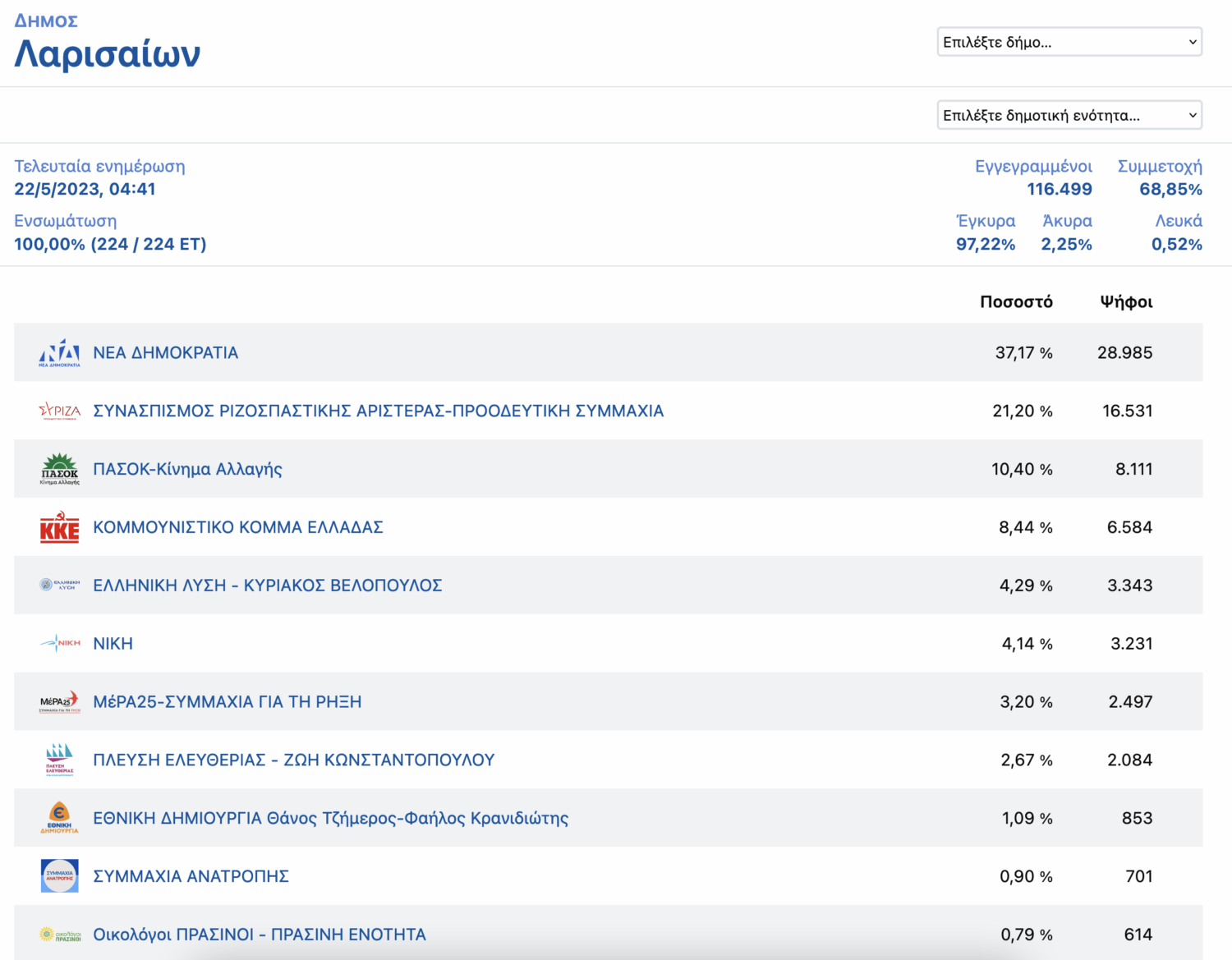Open the ΚΟΜΜΟΥΝΙΣΤΙΚΟ ΚΟΜΜΑ ΕΛΛΑΔΑΣ link
The height and width of the screenshot is (960, 1232).
click(238, 527)
